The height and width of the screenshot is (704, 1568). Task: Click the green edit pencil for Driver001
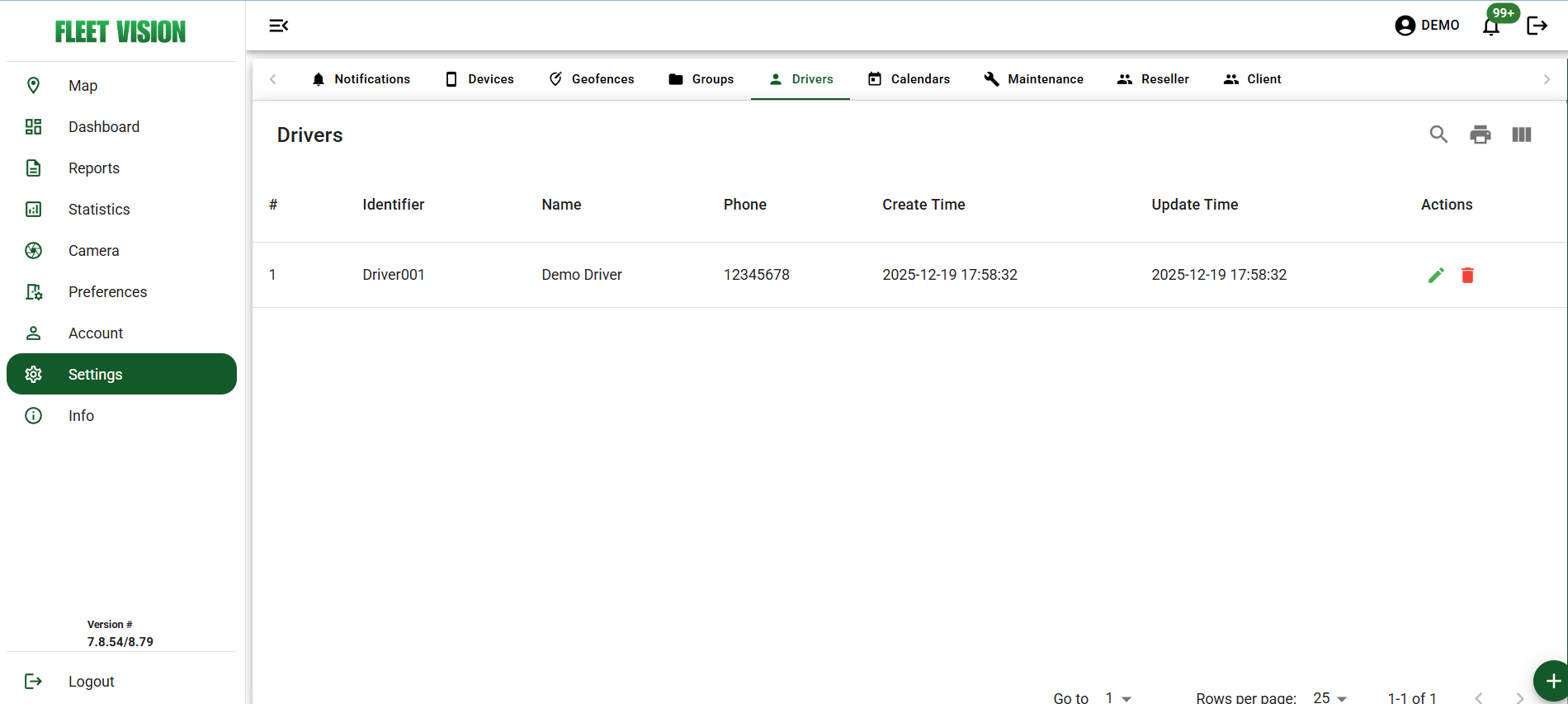coord(1436,275)
